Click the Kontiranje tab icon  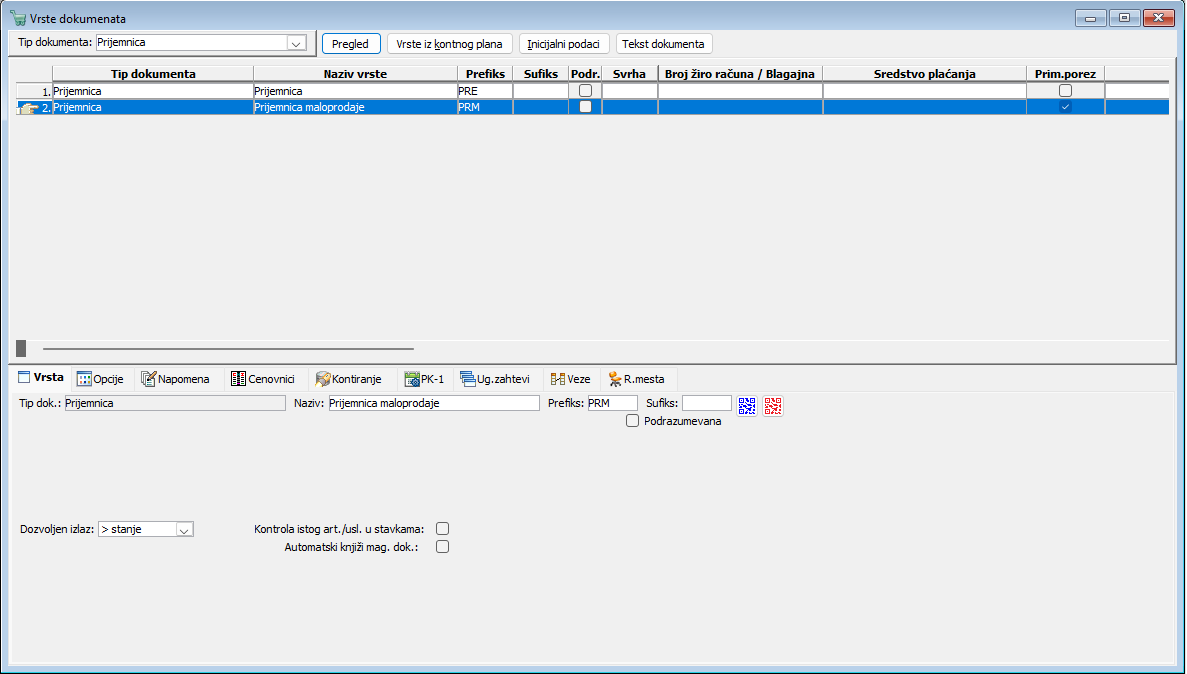tap(323, 379)
